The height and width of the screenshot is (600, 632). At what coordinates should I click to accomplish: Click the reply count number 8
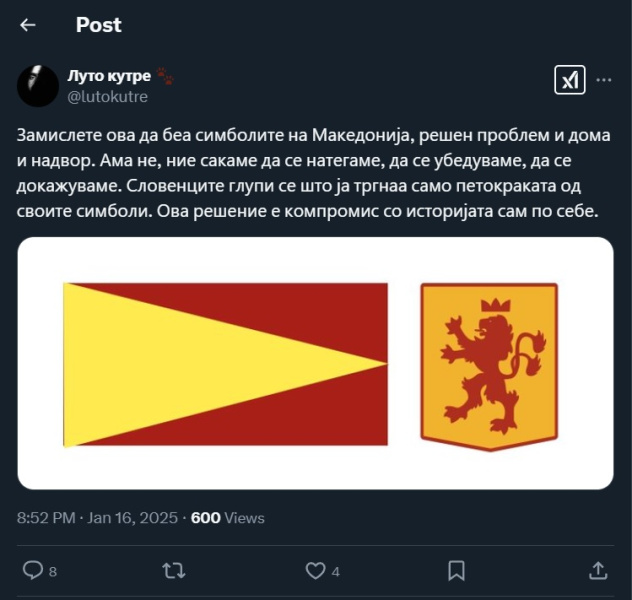pos(53,571)
